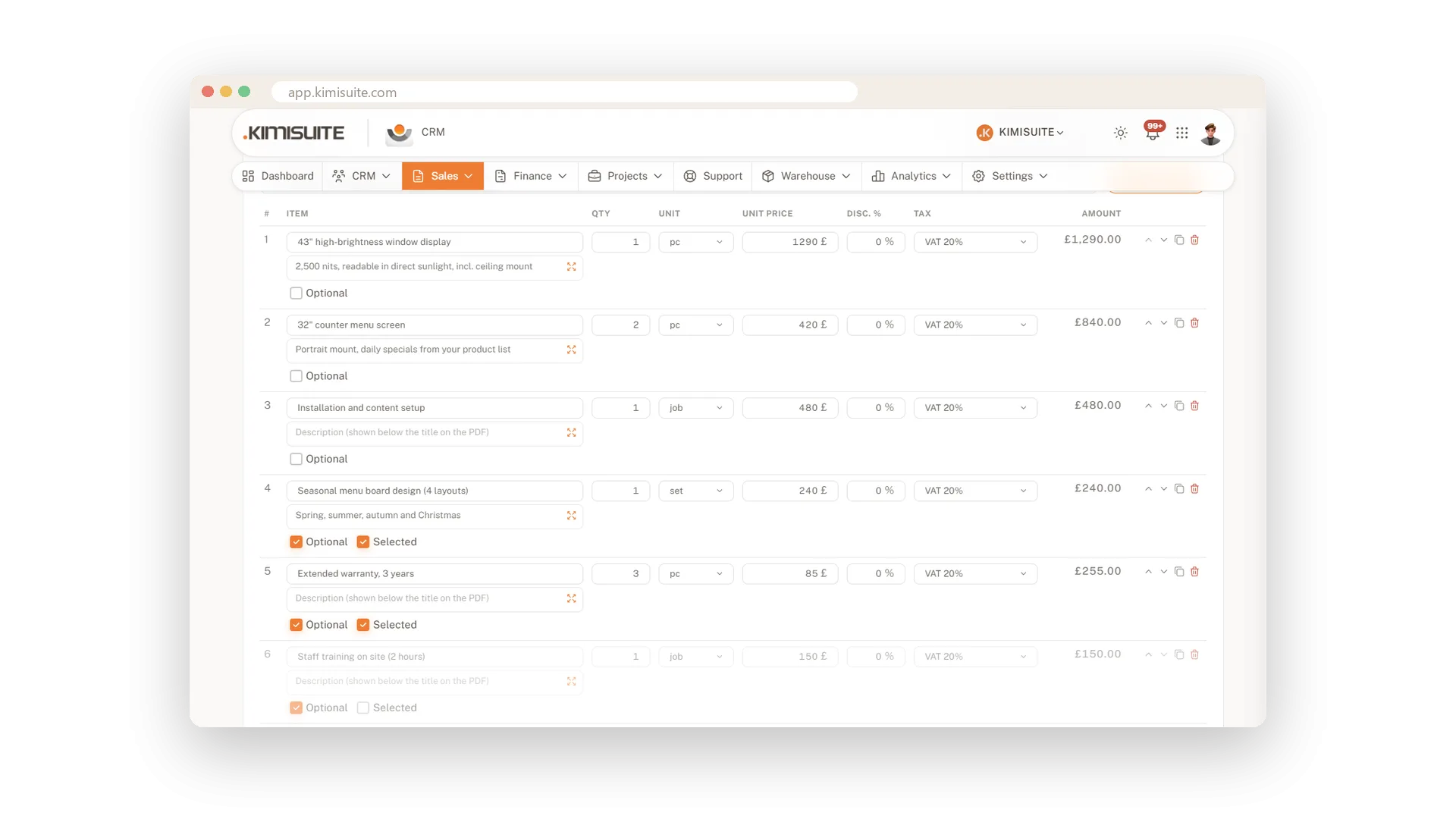The image size is (1456, 819).
Task: Expand description field for window display item
Action: click(x=571, y=266)
